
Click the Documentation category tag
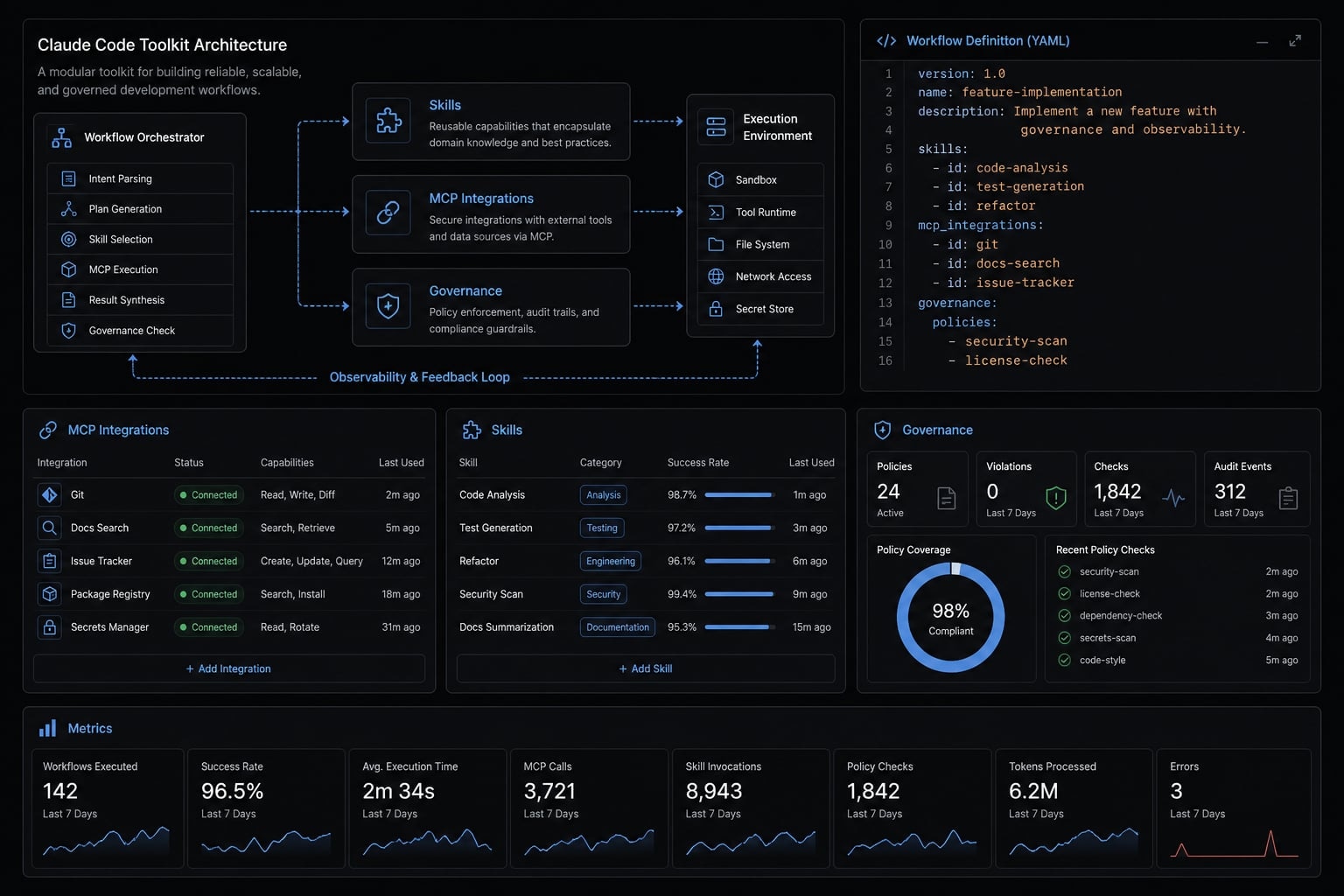(618, 627)
